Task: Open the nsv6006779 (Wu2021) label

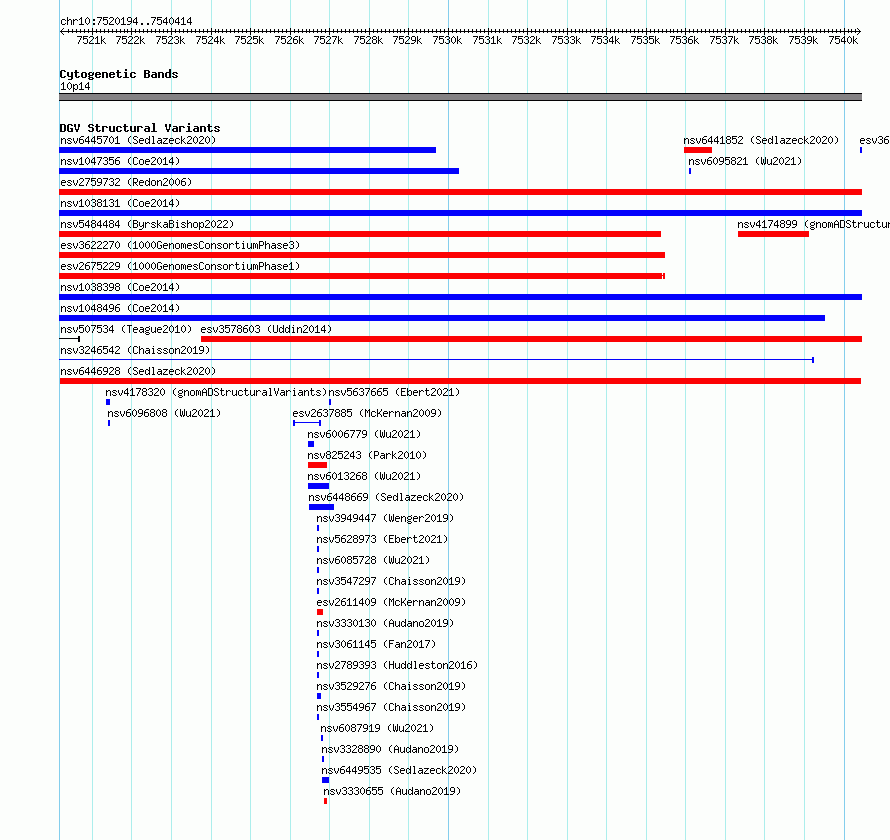Action: coord(364,434)
